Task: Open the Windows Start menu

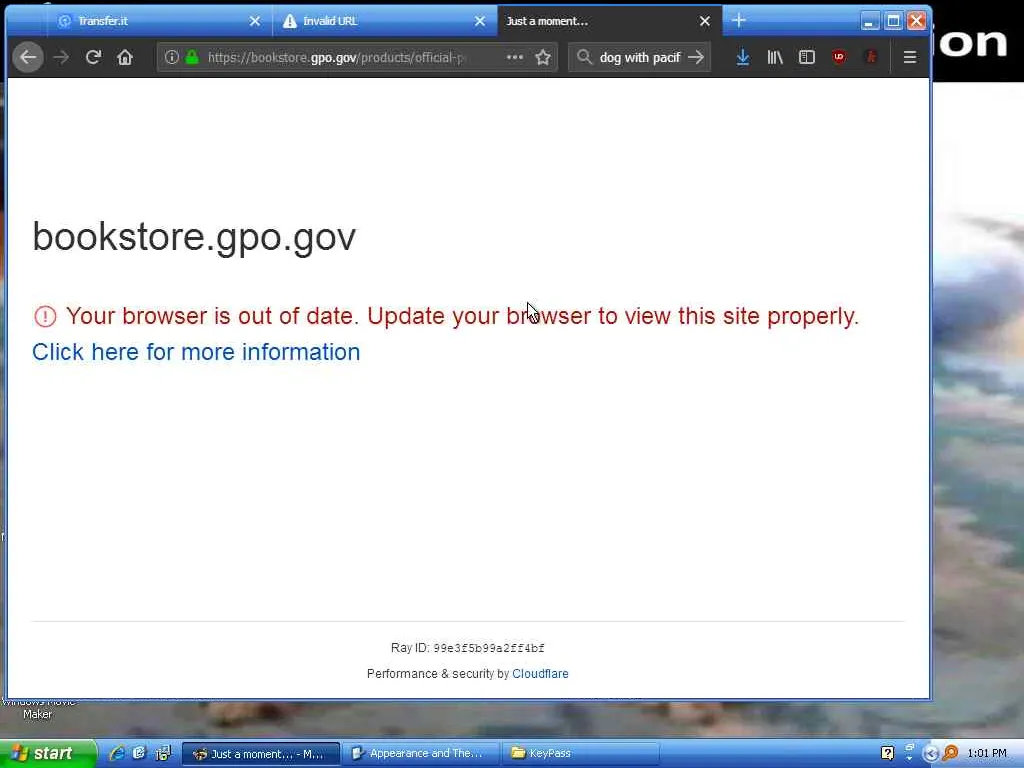Action: coord(48,753)
